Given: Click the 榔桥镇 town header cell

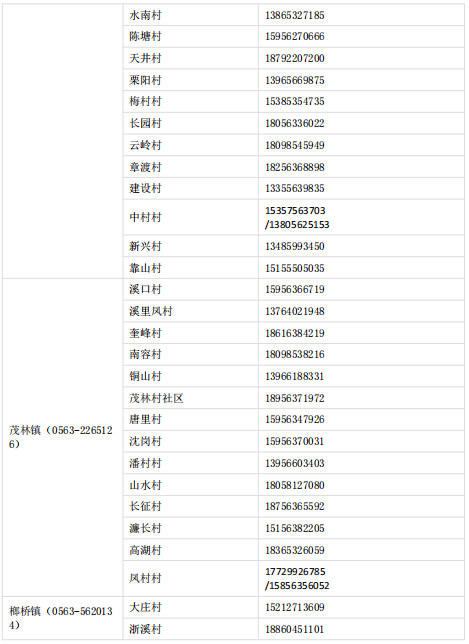Looking at the screenshot, I should click(x=63, y=618).
